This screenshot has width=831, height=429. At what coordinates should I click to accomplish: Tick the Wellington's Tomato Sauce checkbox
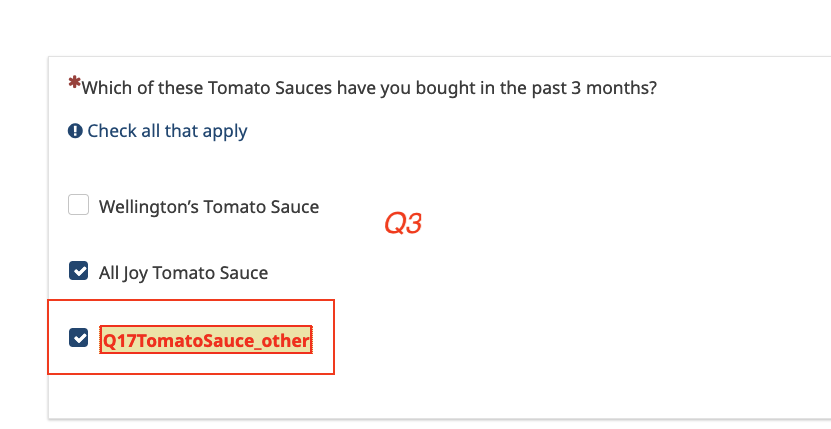[x=78, y=206]
